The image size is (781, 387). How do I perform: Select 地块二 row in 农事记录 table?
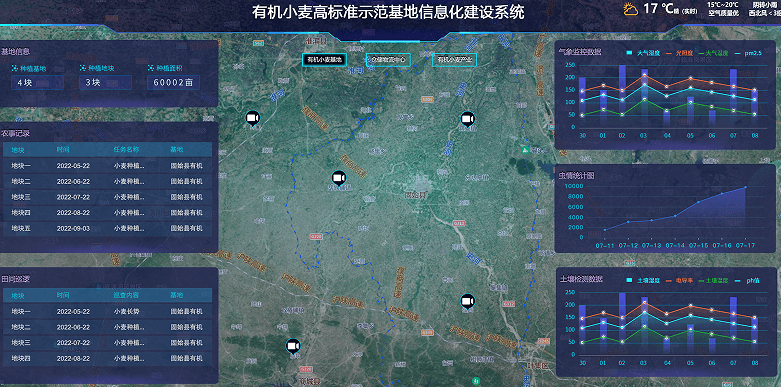[108, 181]
